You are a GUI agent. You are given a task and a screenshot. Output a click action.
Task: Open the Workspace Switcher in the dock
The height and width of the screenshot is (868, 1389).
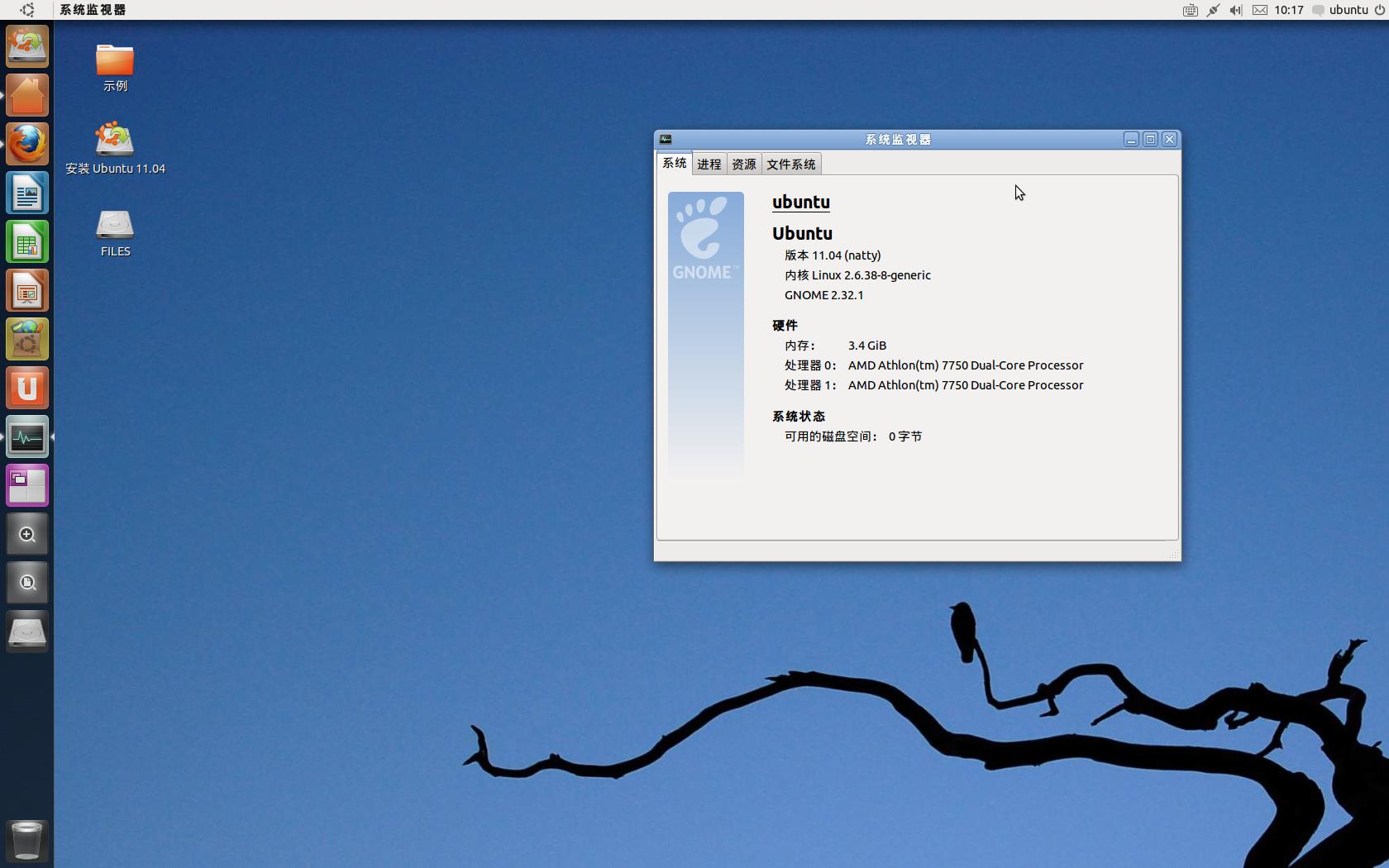point(26,485)
